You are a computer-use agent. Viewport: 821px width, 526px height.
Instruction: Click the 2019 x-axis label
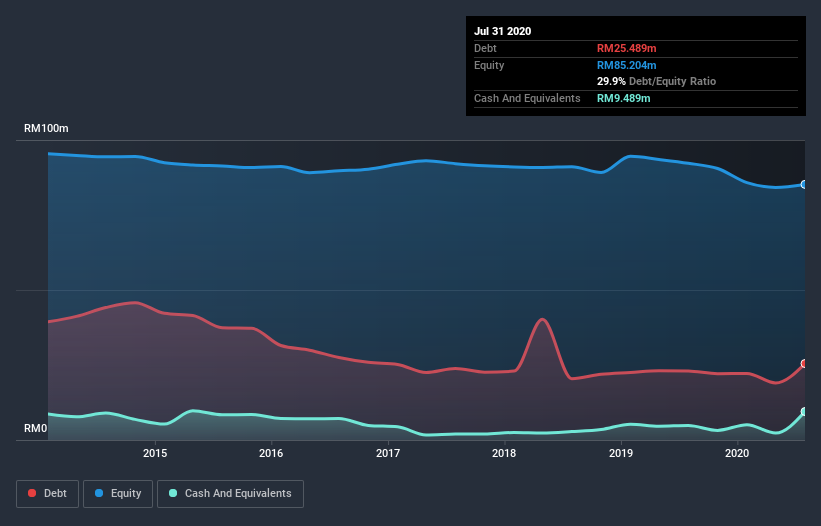(x=621, y=453)
